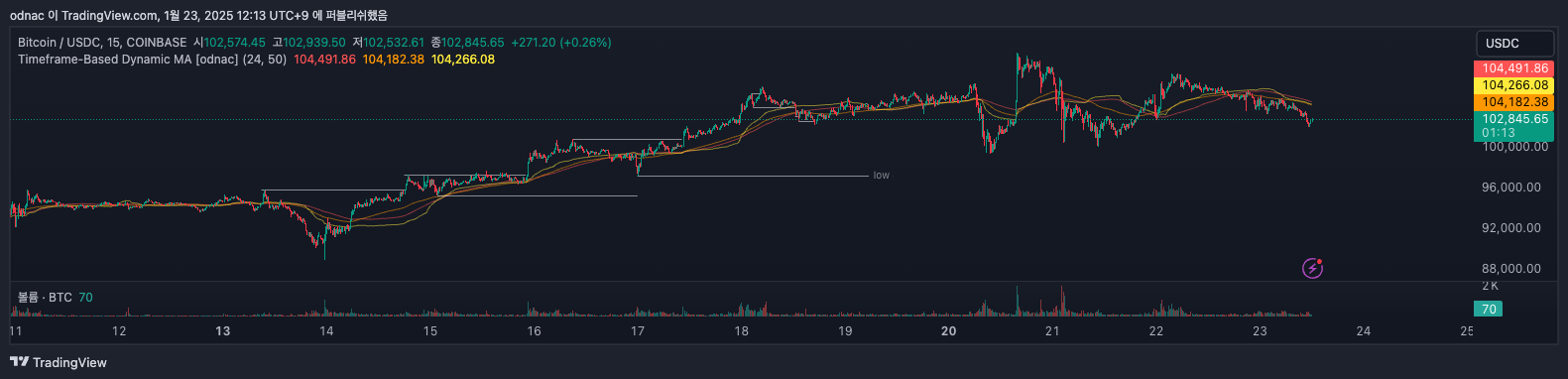Click date 15 on the time axis

[x=430, y=331]
